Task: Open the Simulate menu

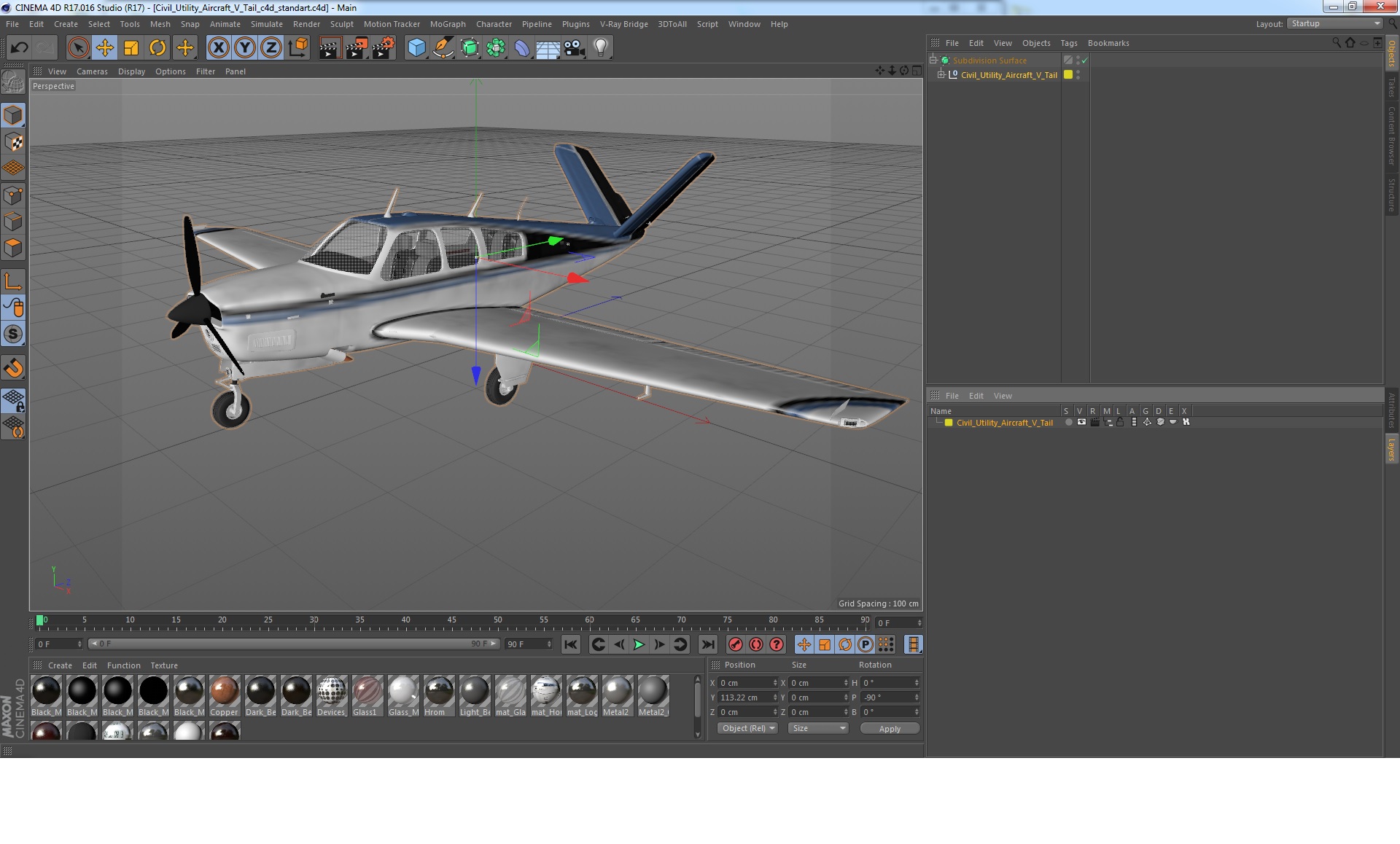Action: click(266, 24)
